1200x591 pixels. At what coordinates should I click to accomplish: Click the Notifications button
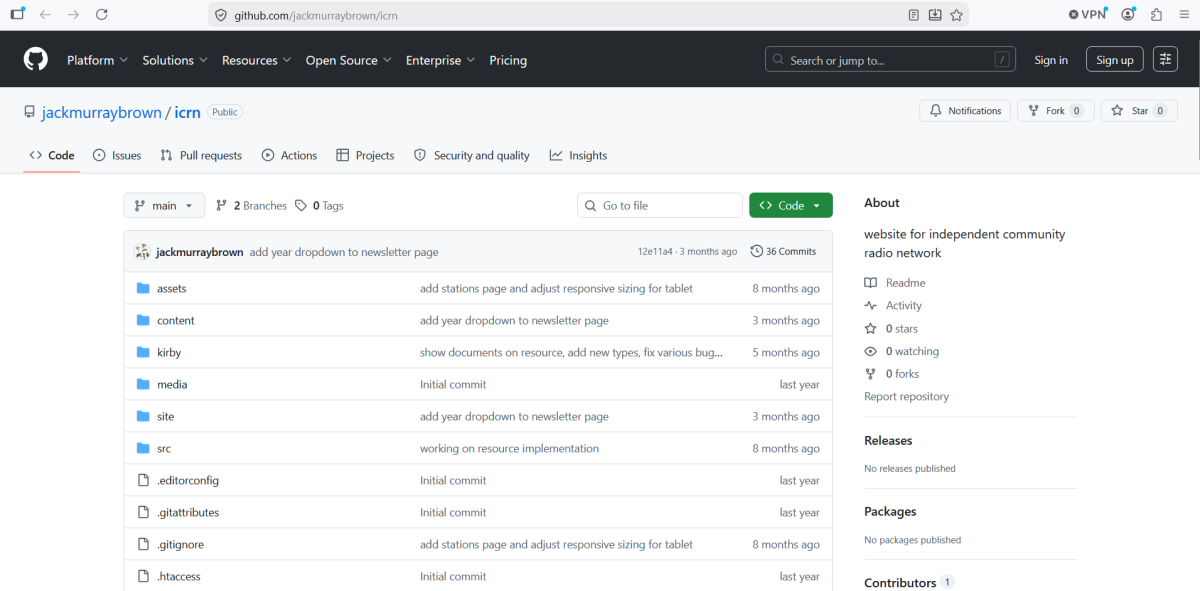click(x=965, y=111)
